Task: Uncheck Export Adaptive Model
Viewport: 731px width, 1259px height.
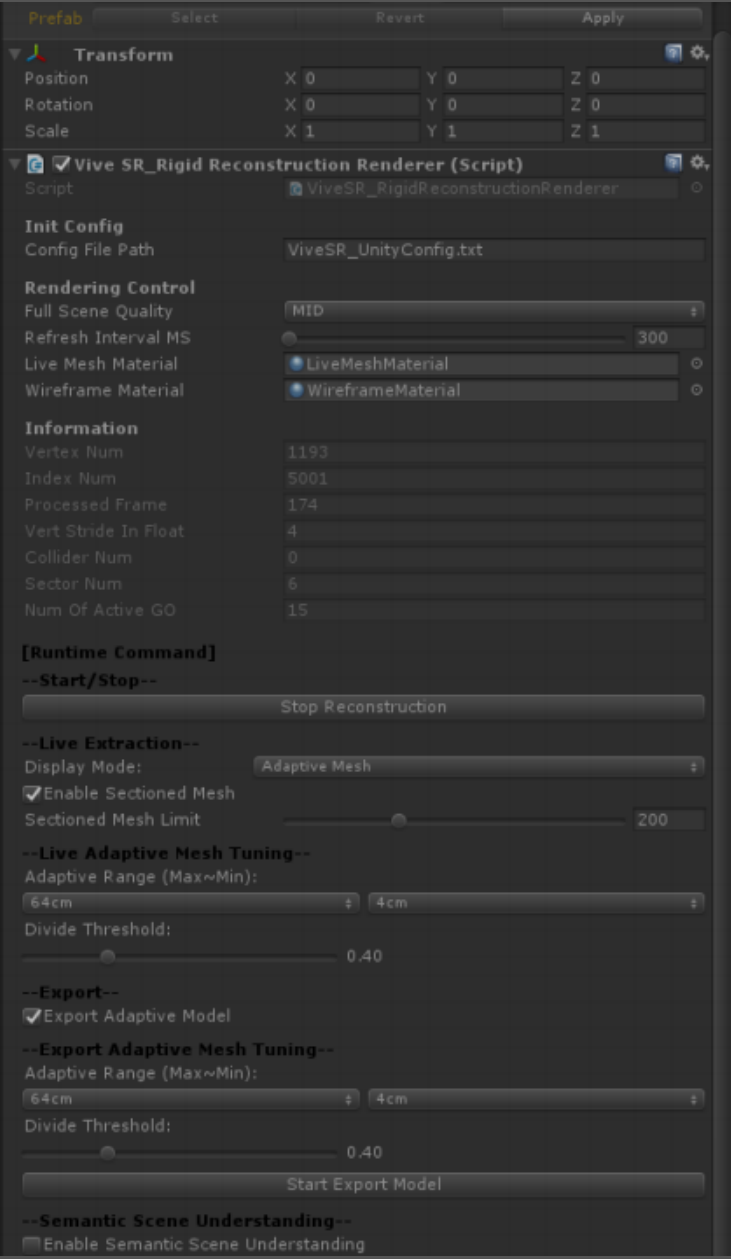Action: [x=32, y=1016]
